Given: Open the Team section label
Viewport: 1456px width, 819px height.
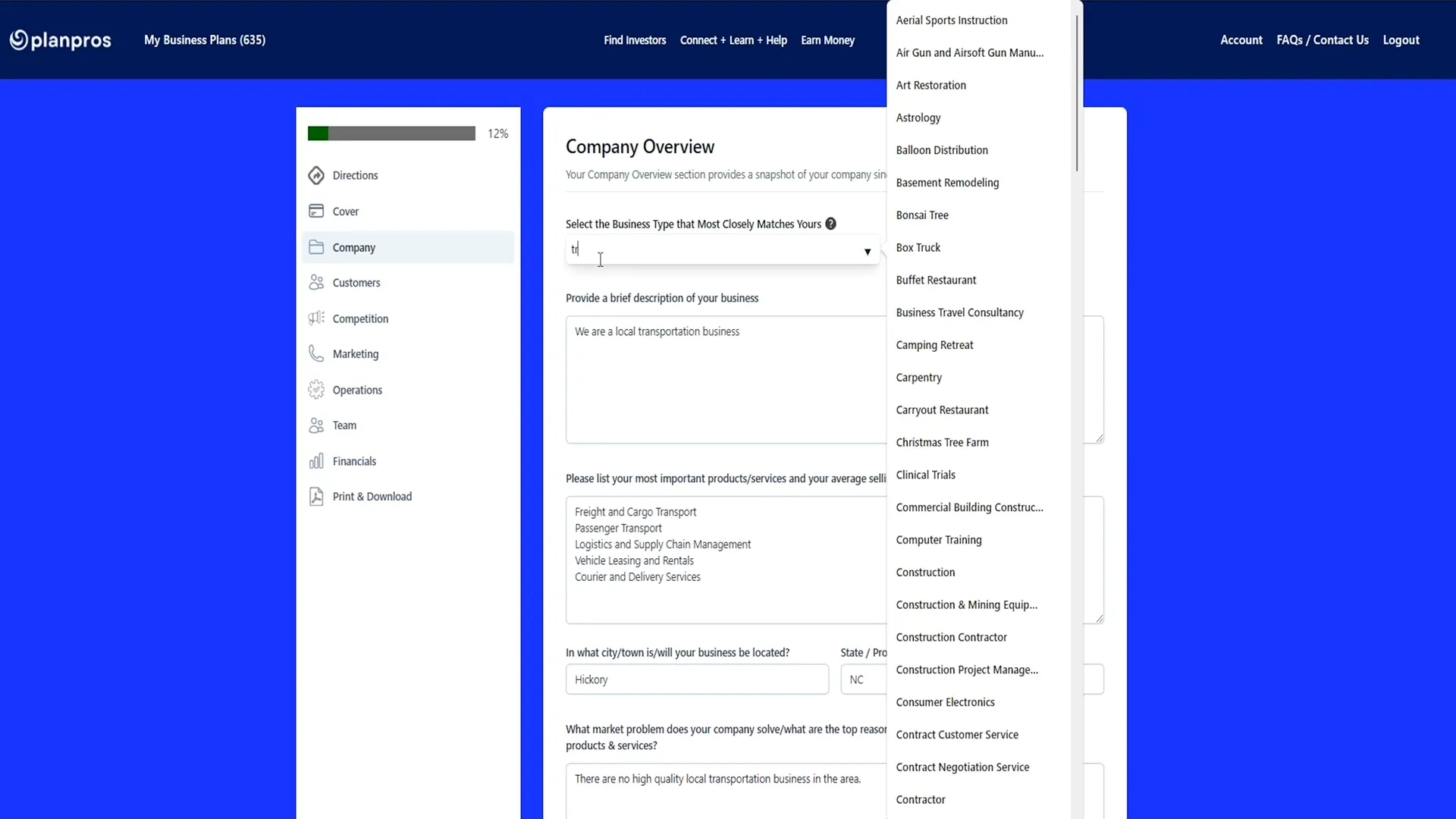Looking at the screenshot, I should pos(344,425).
